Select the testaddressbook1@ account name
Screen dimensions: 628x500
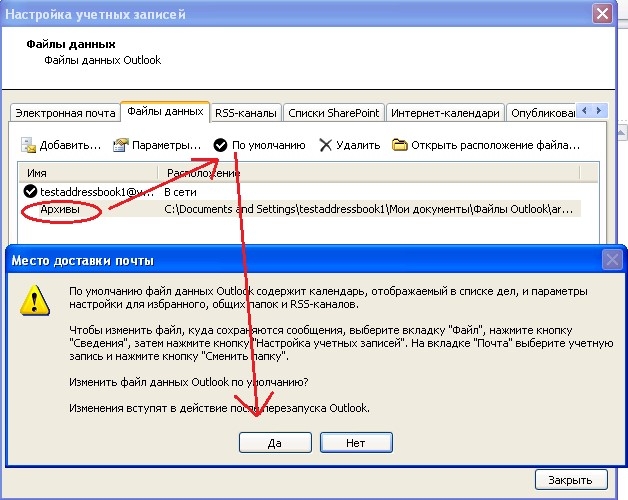pyautogui.click(x=97, y=192)
